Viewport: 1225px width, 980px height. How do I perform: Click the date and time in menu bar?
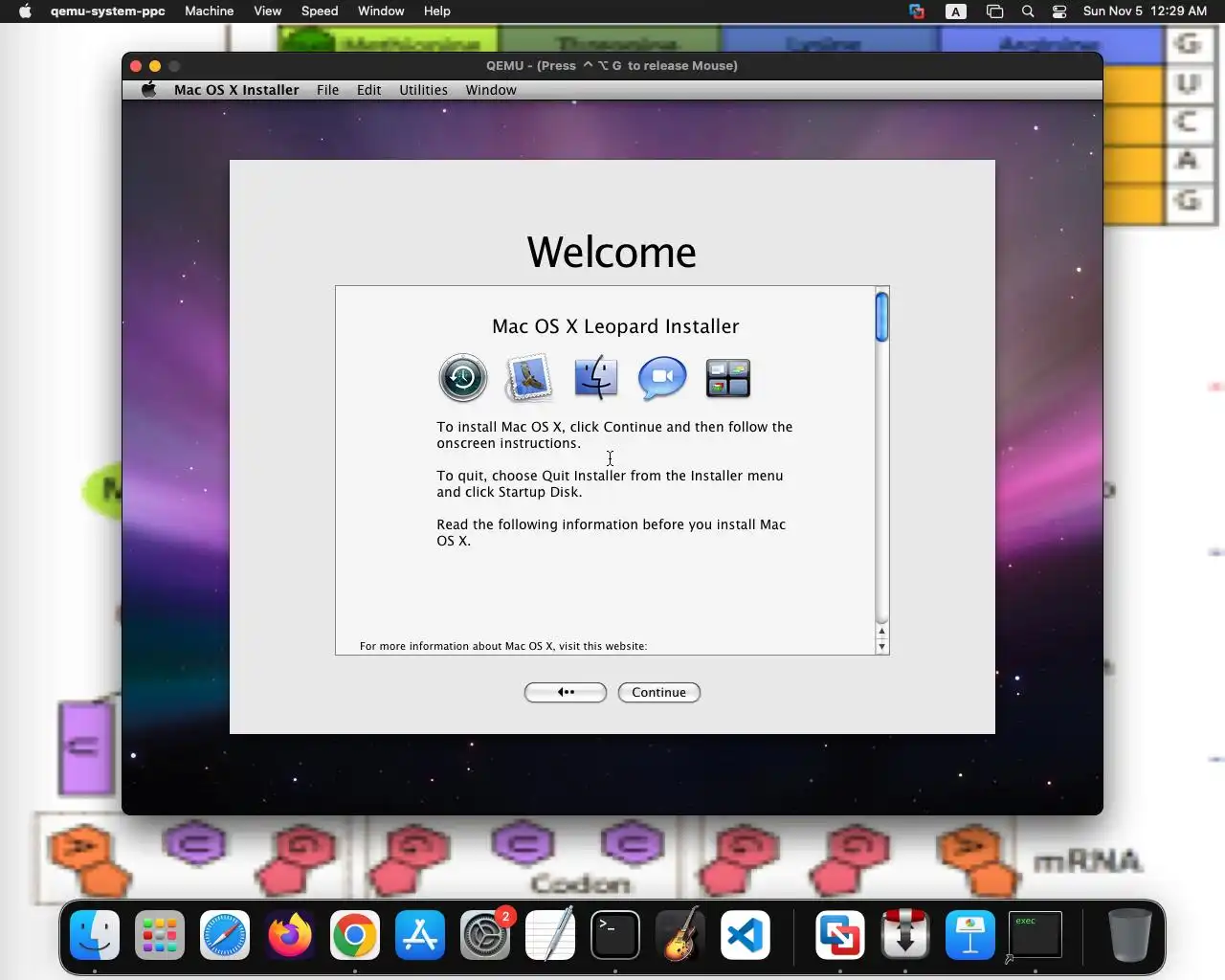click(1145, 11)
